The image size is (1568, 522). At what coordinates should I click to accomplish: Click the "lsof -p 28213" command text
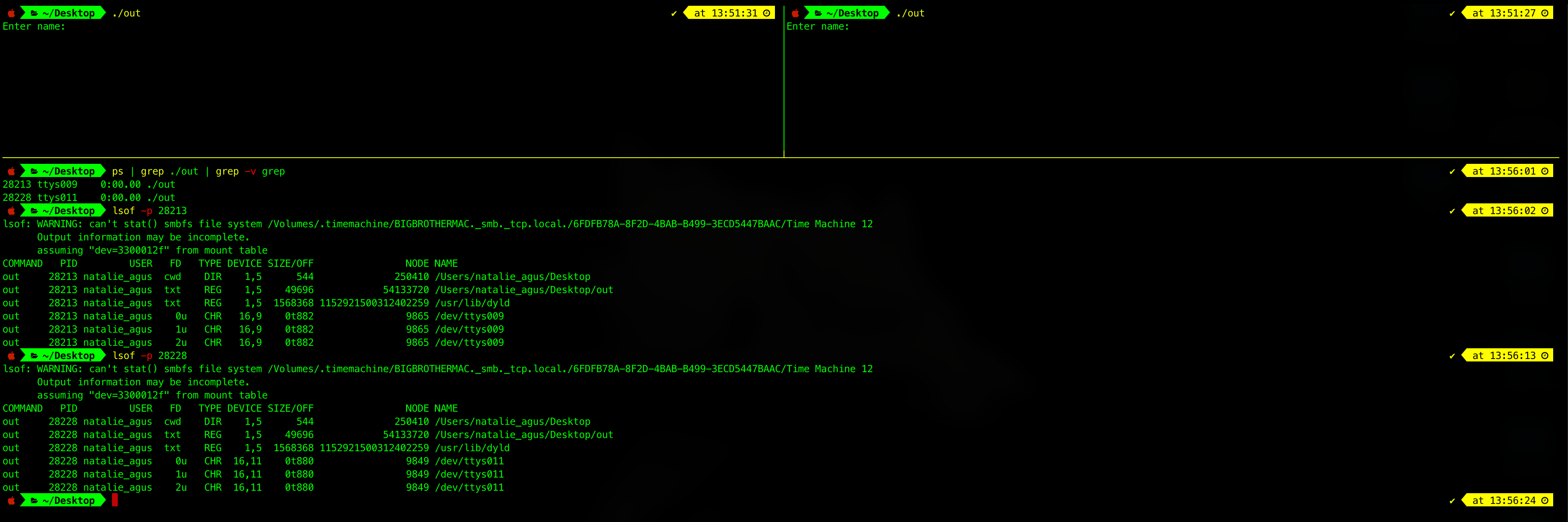[149, 210]
